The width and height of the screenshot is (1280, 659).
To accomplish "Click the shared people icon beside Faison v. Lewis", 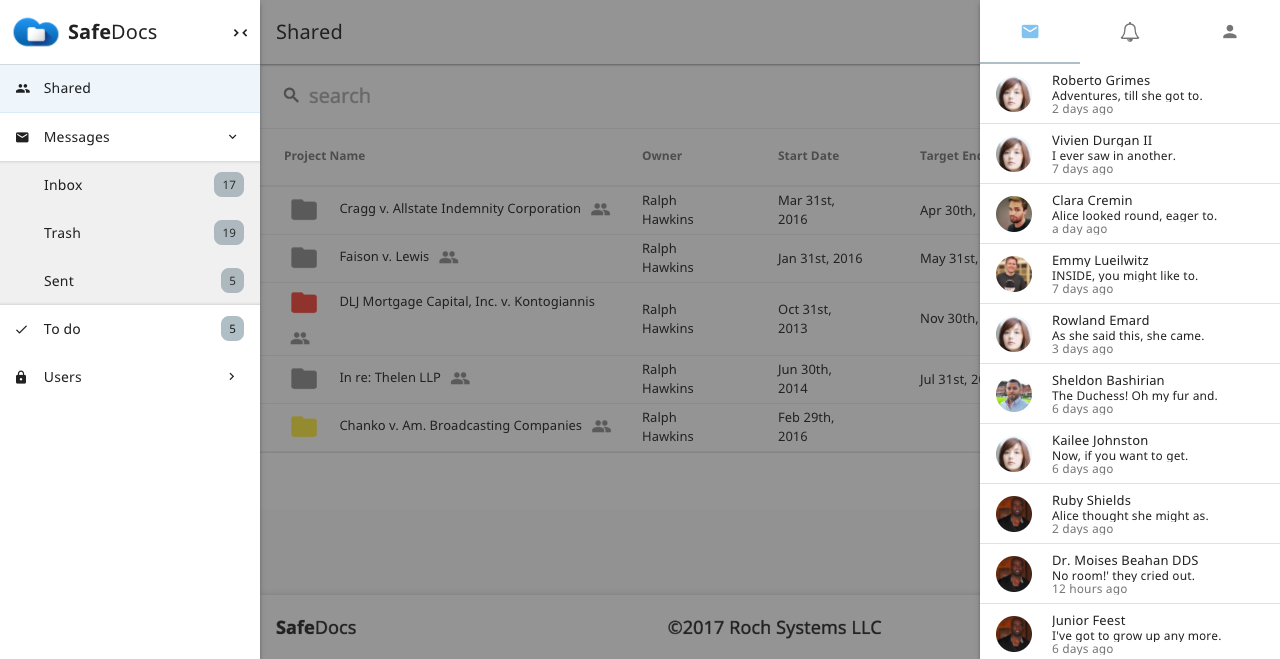I will (449, 257).
